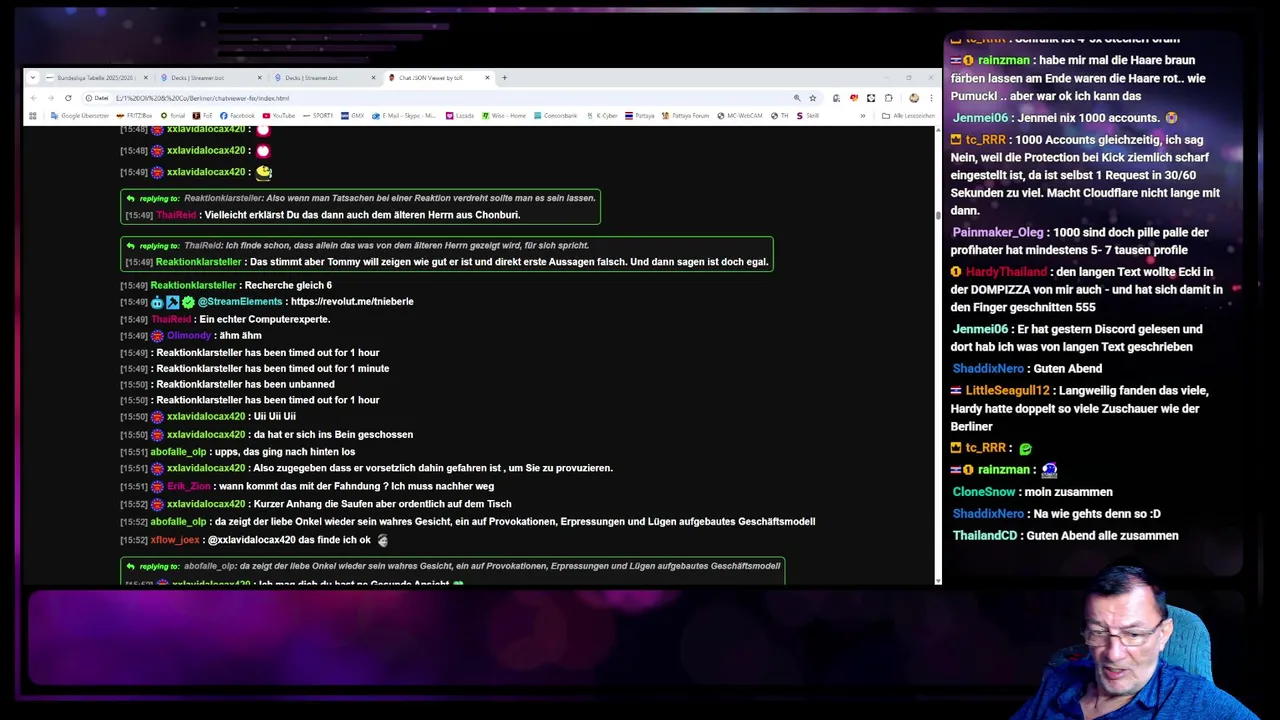
Task: Open the Chrome three-dot menu
Action: click(x=931, y=98)
